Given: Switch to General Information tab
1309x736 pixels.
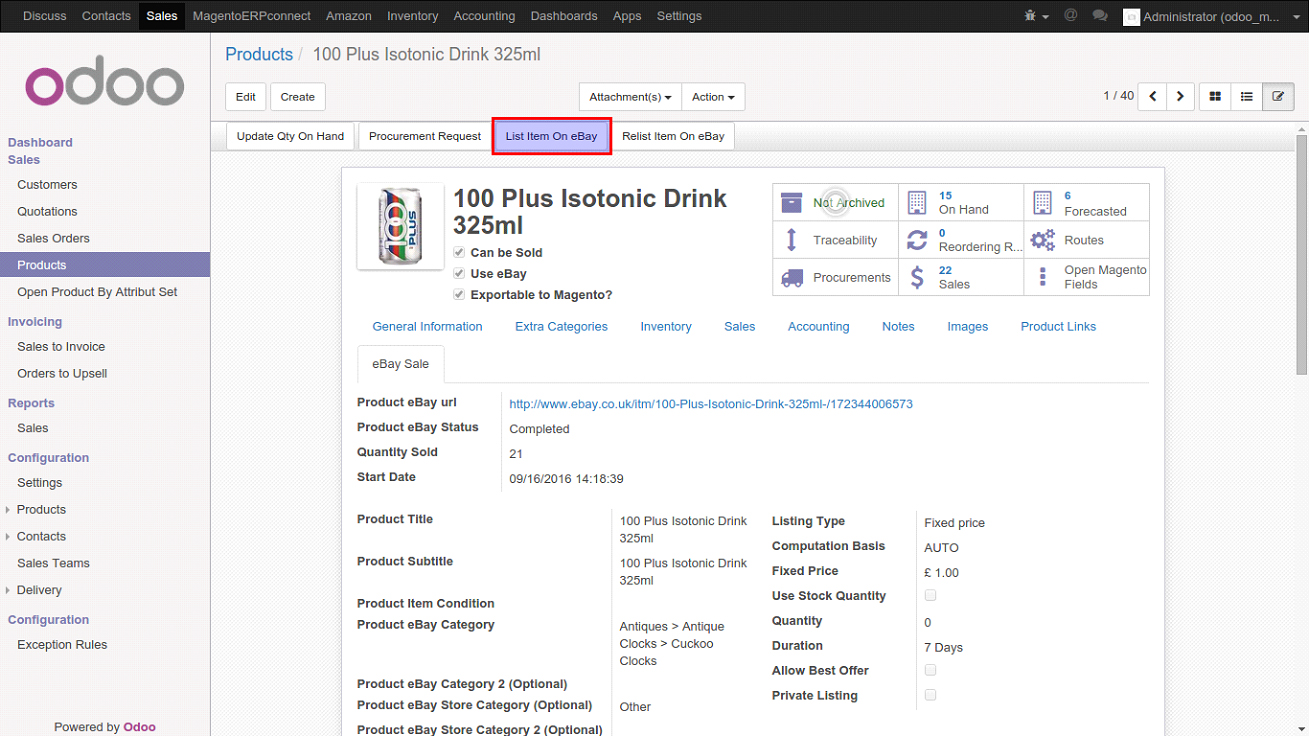Looking at the screenshot, I should (427, 327).
